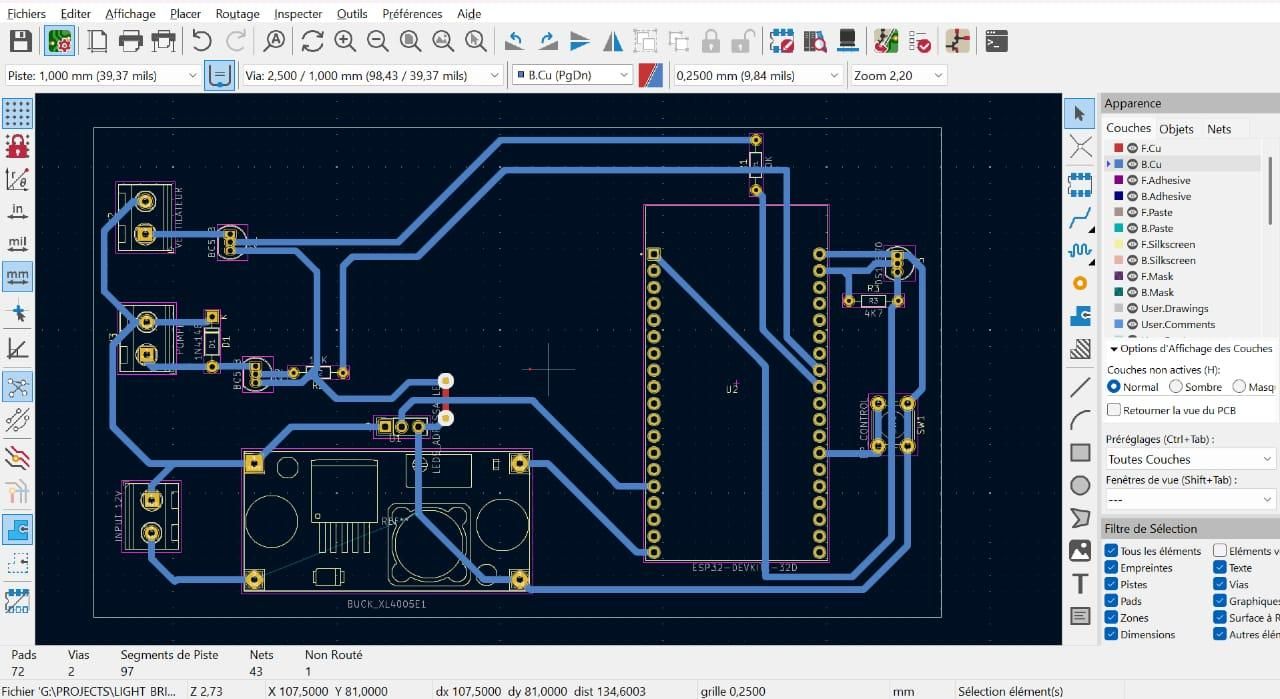Click the Print icon
1280x699 pixels.
(131, 41)
